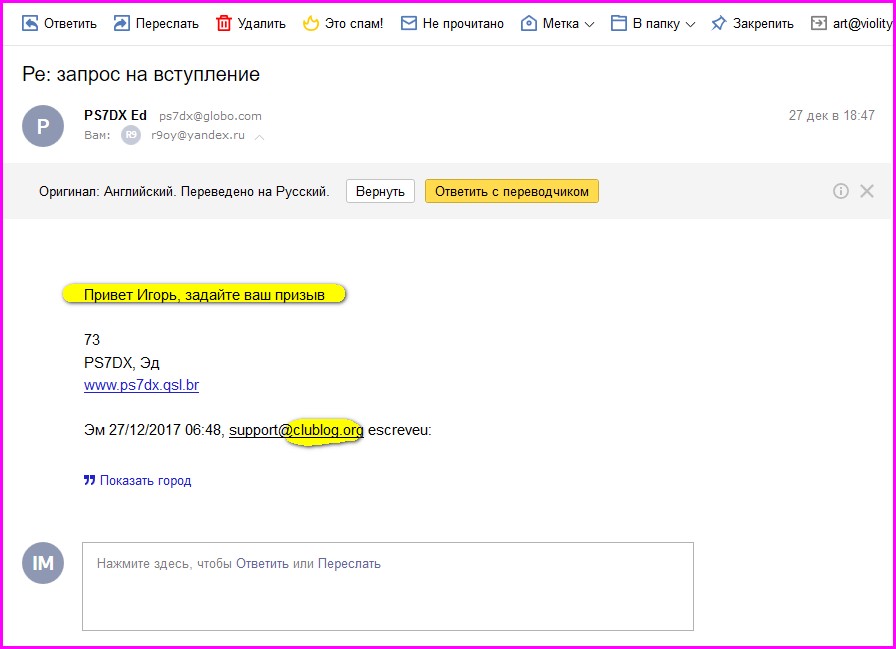Click the Переслать link in reply box
The image size is (896, 649).
349,564
